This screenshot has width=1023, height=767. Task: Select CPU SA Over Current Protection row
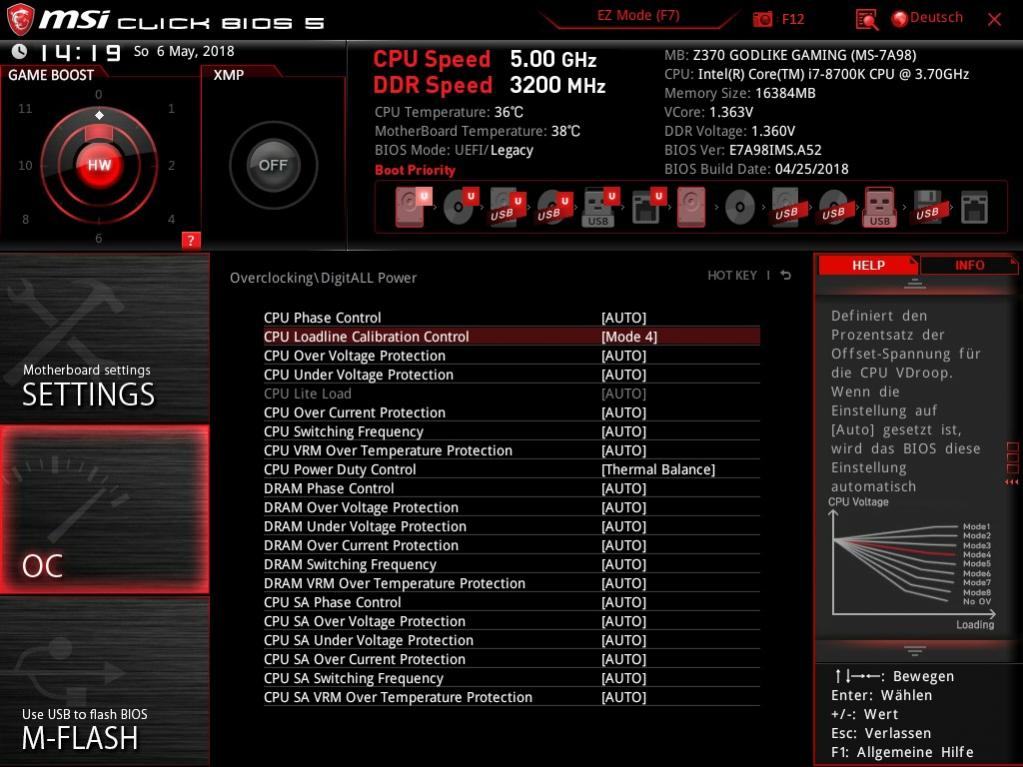coord(512,659)
